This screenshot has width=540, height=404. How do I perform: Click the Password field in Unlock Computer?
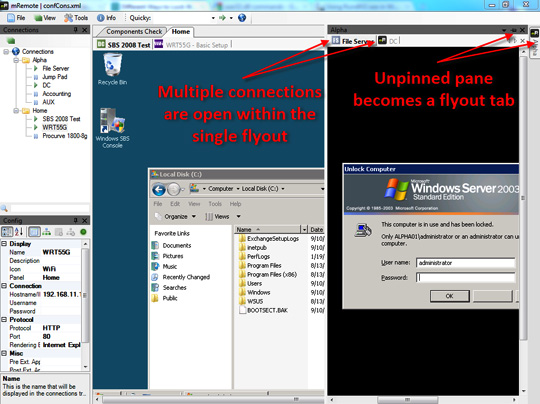(x=466, y=278)
